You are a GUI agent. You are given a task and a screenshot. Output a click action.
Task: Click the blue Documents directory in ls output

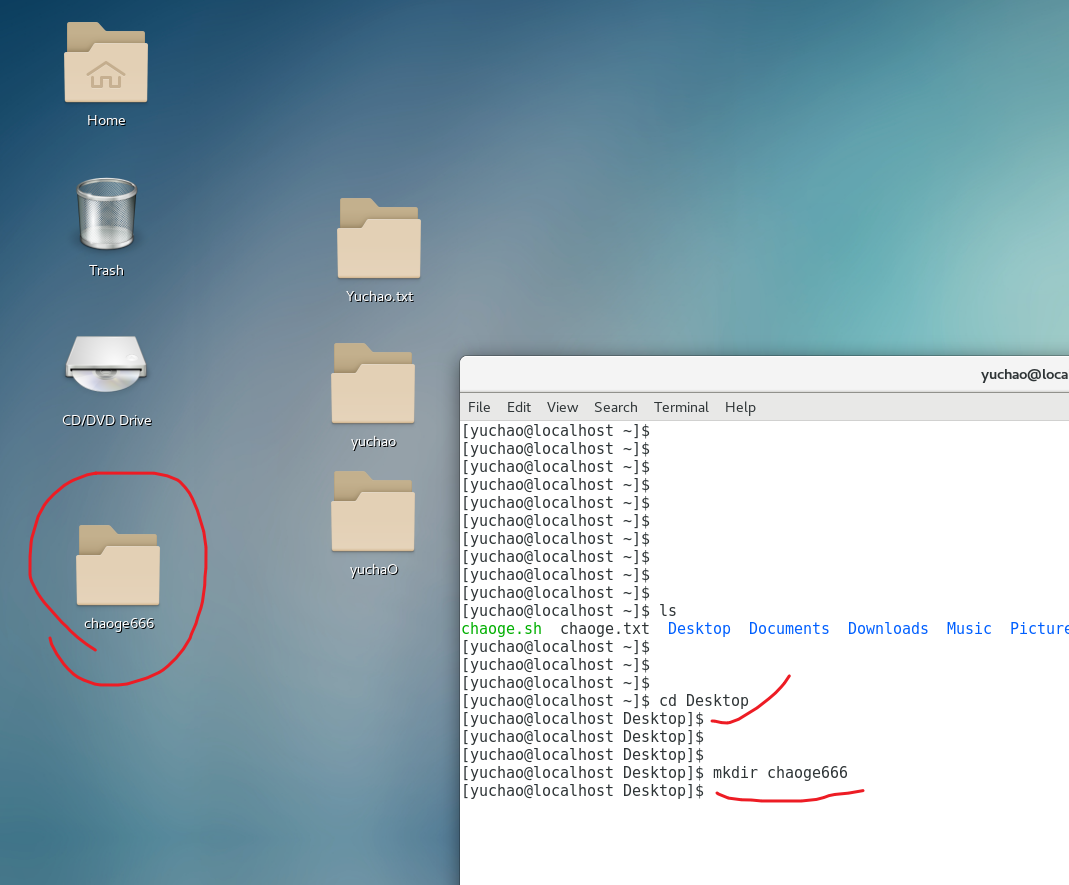(789, 629)
